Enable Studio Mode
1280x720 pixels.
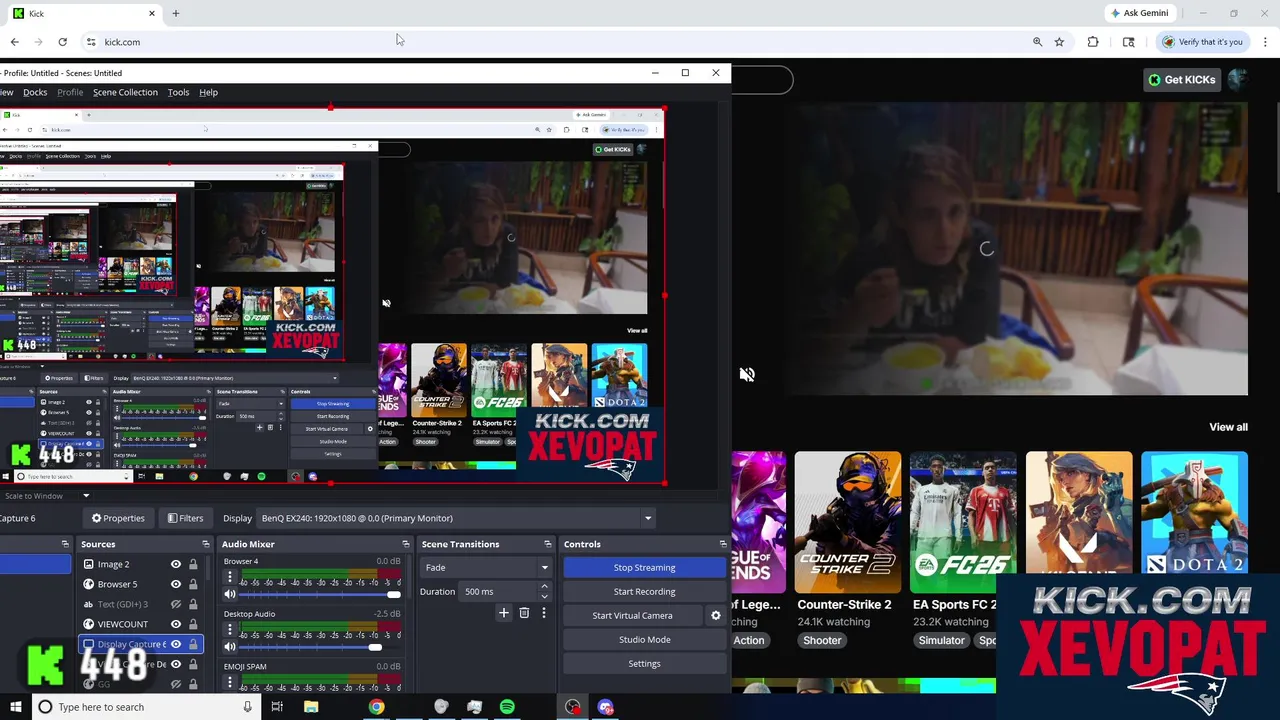click(644, 640)
